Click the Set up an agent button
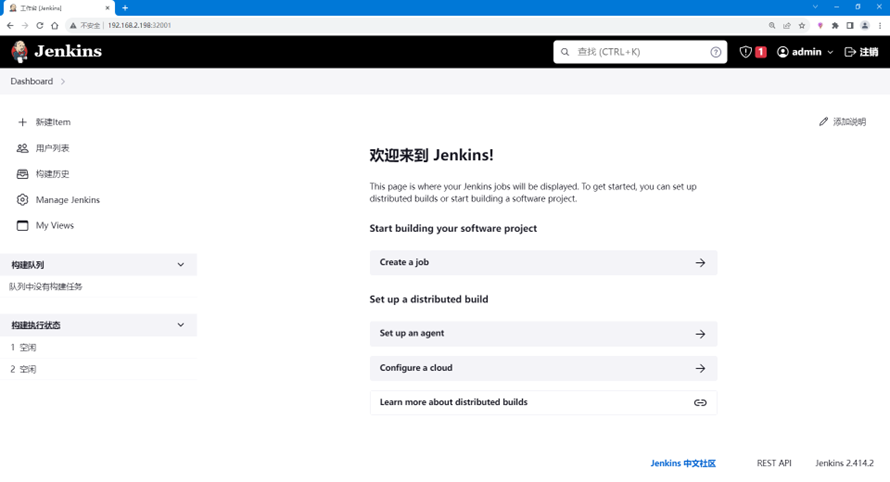 543,334
